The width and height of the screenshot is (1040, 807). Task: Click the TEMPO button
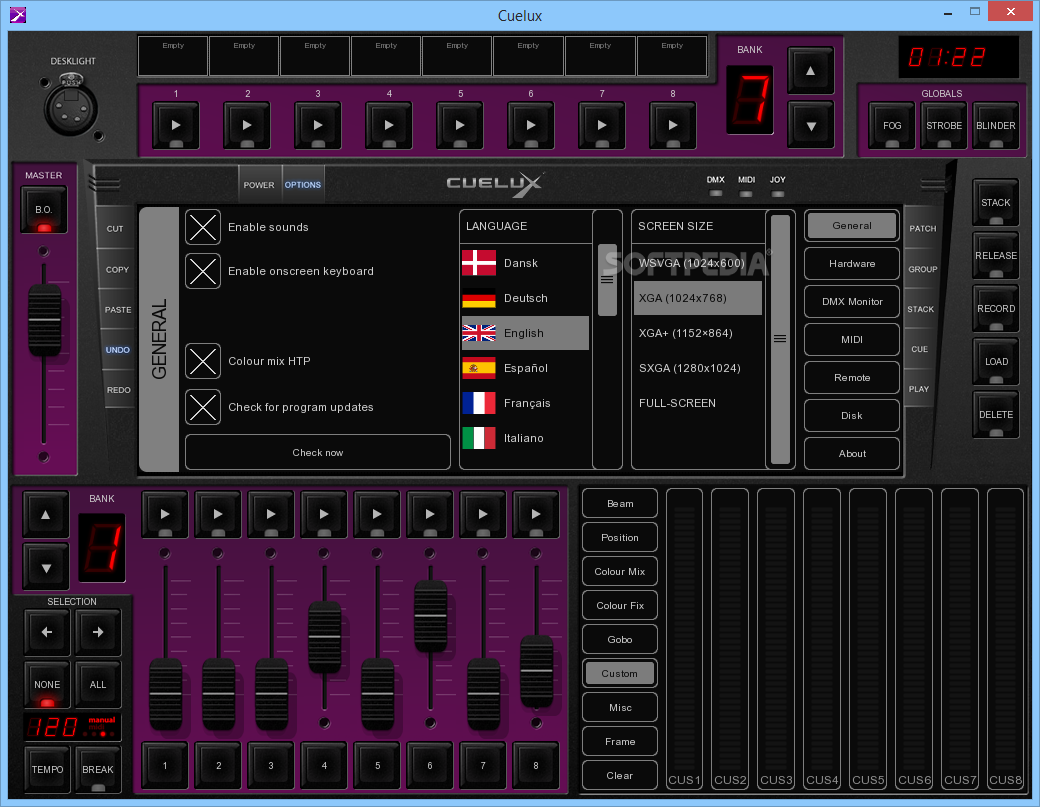tap(47, 769)
